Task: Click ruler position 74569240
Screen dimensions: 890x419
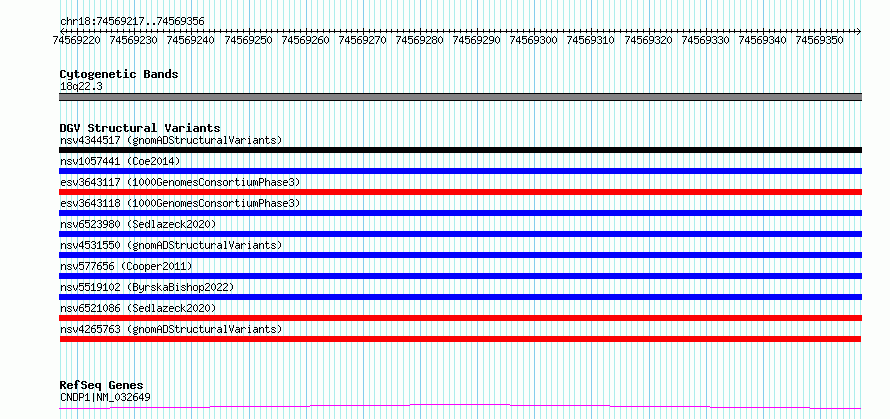Action: pos(191,40)
